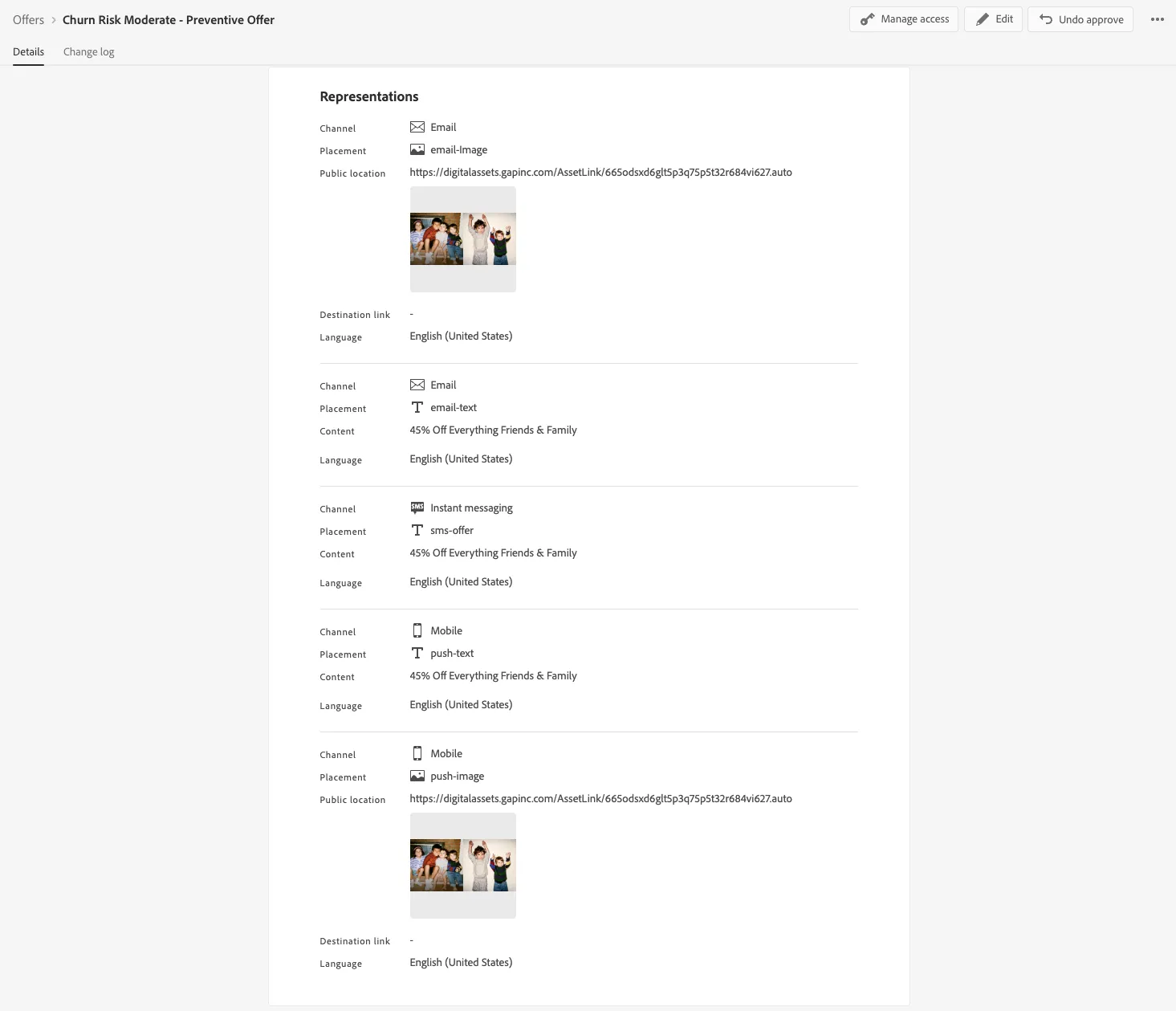The image size is (1176, 1011).
Task: Click the Representations heading
Action: [369, 96]
